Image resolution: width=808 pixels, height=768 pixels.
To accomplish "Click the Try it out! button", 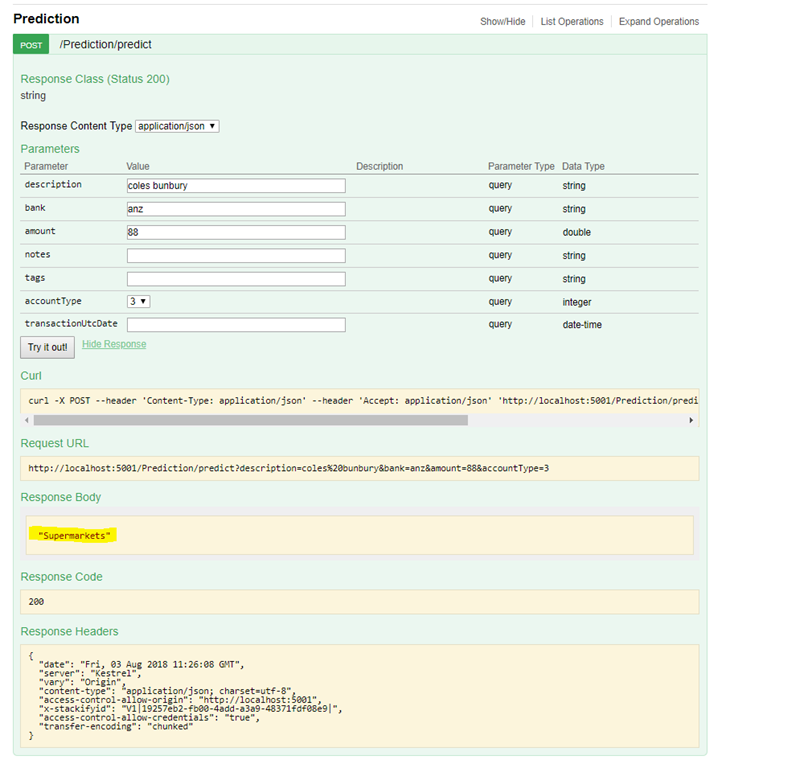I will coord(47,347).
